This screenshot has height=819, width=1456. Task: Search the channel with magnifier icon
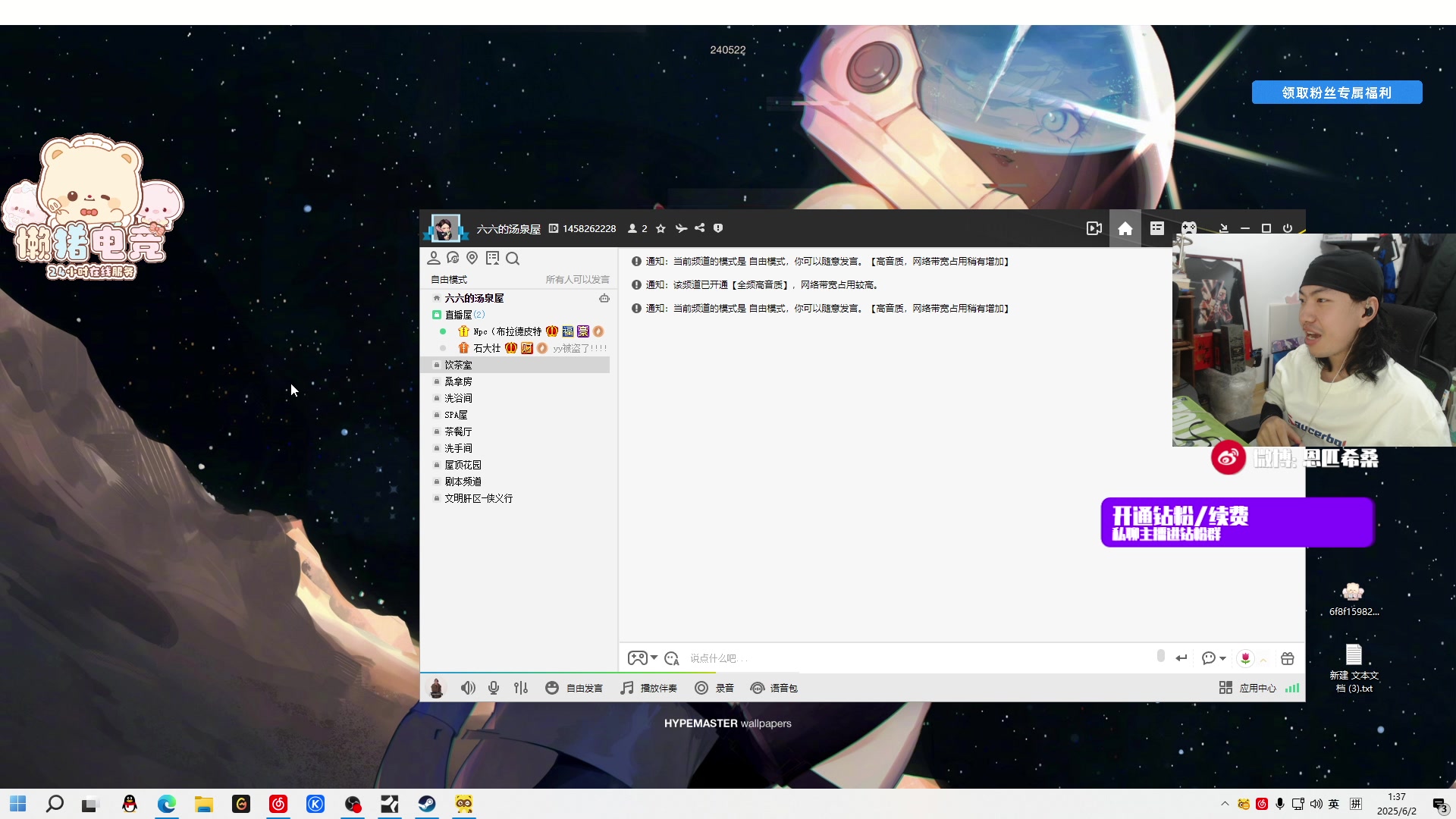pos(513,259)
